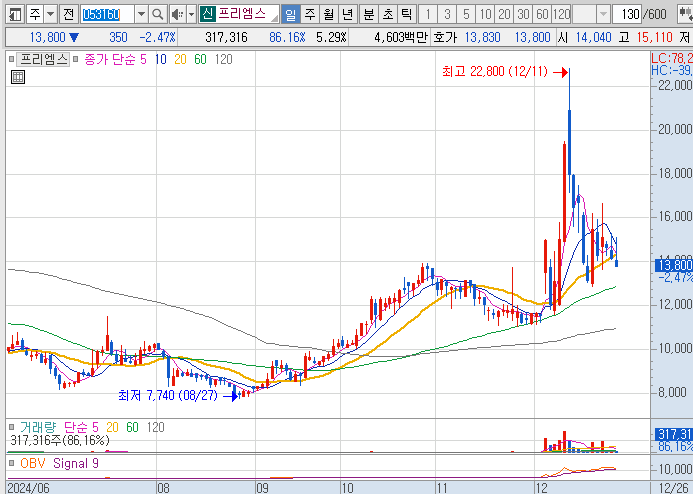693x494 pixels.
Task: Click the speaker sound alert icon
Action: coord(178,15)
